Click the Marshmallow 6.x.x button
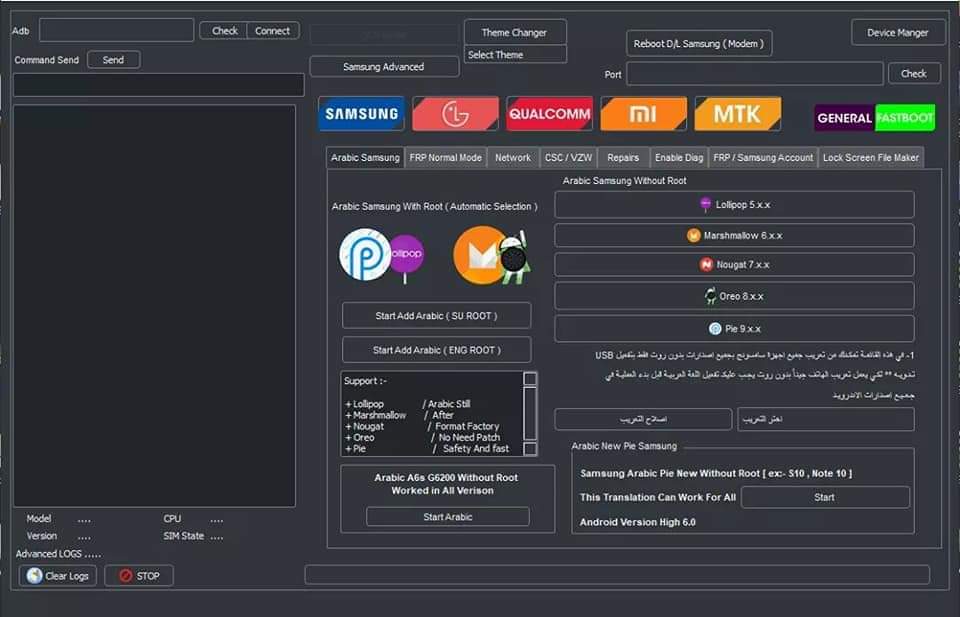 point(734,235)
